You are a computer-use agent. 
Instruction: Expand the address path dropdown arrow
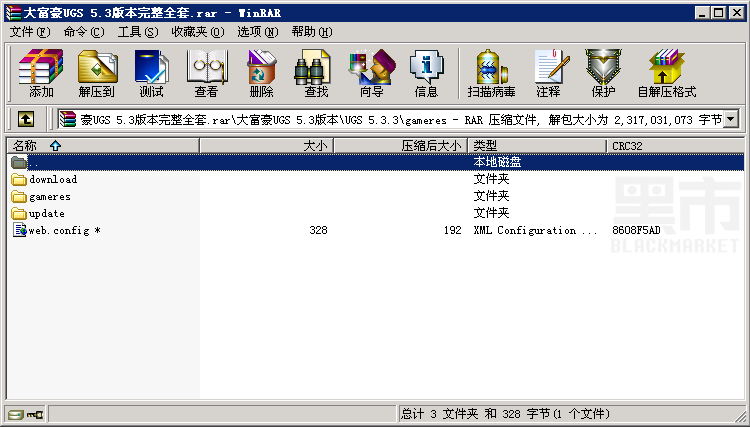coord(731,120)
